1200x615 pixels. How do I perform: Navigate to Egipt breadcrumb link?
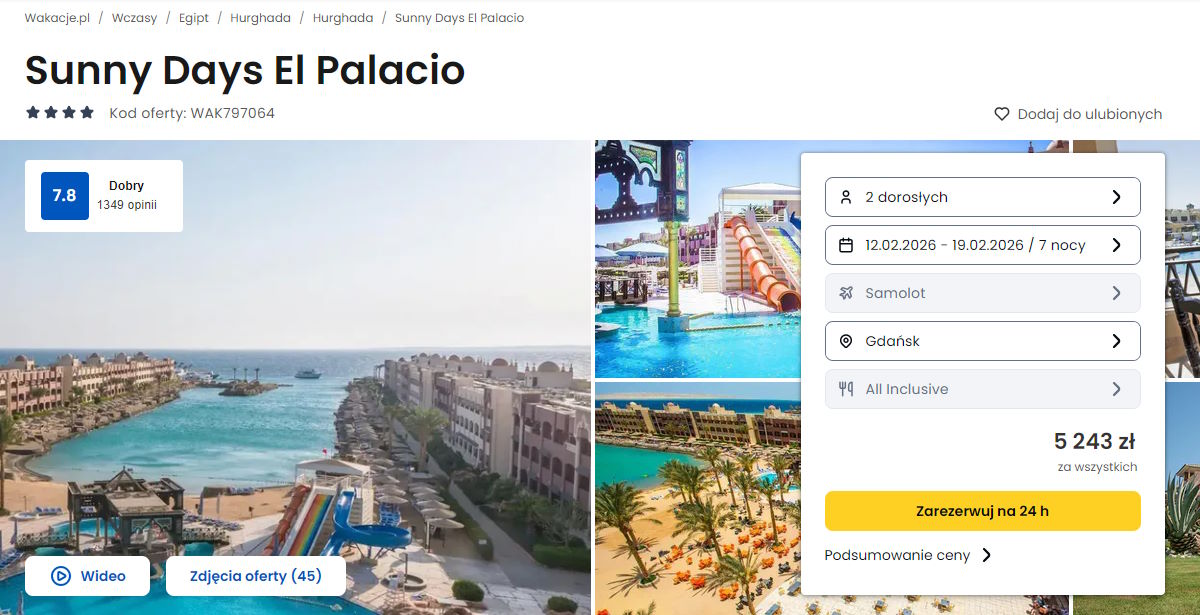coord(194,18)
